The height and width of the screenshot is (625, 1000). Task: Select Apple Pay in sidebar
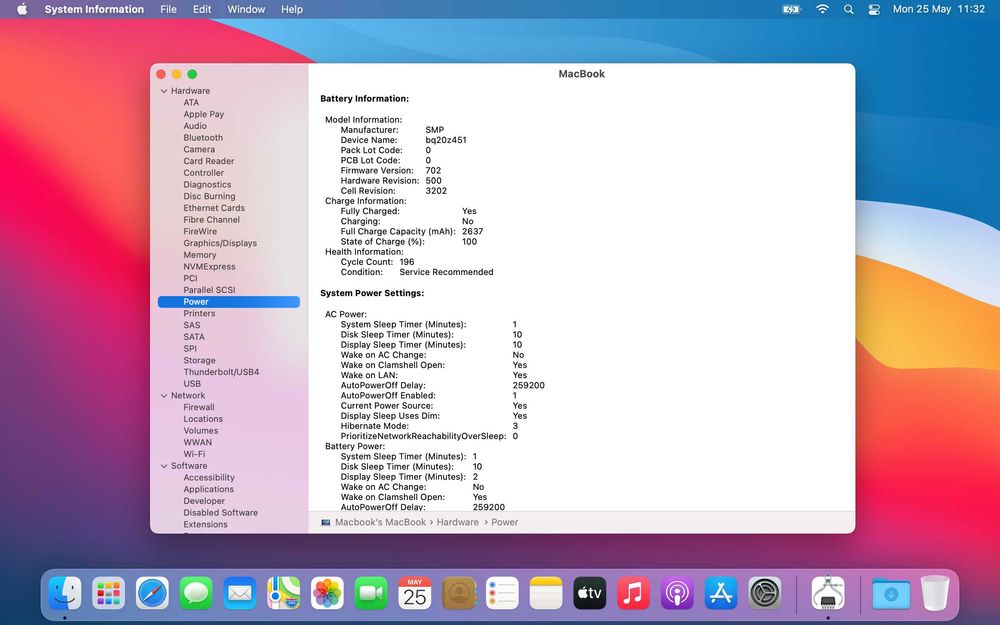point(203,114)
